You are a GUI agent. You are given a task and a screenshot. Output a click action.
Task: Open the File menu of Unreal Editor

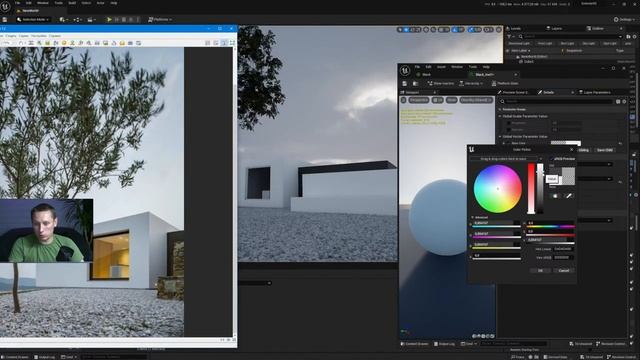pyautogui.click(x=17, y=3)
